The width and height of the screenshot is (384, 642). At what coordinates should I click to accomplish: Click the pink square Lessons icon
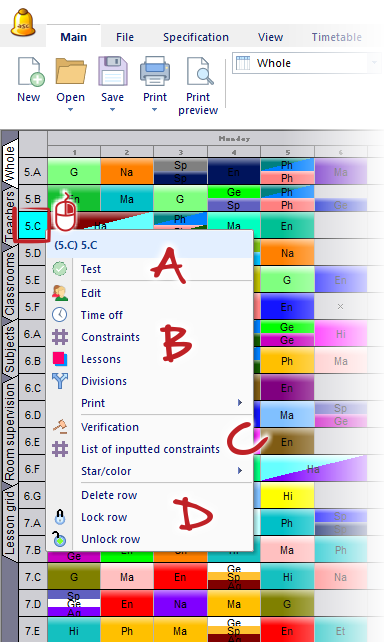60,359
